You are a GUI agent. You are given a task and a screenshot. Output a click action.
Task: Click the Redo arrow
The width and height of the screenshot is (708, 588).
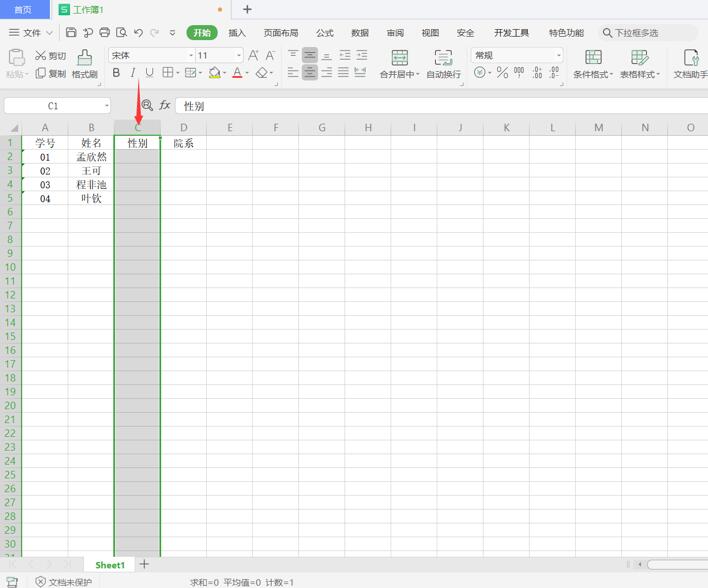click(155, 33)
